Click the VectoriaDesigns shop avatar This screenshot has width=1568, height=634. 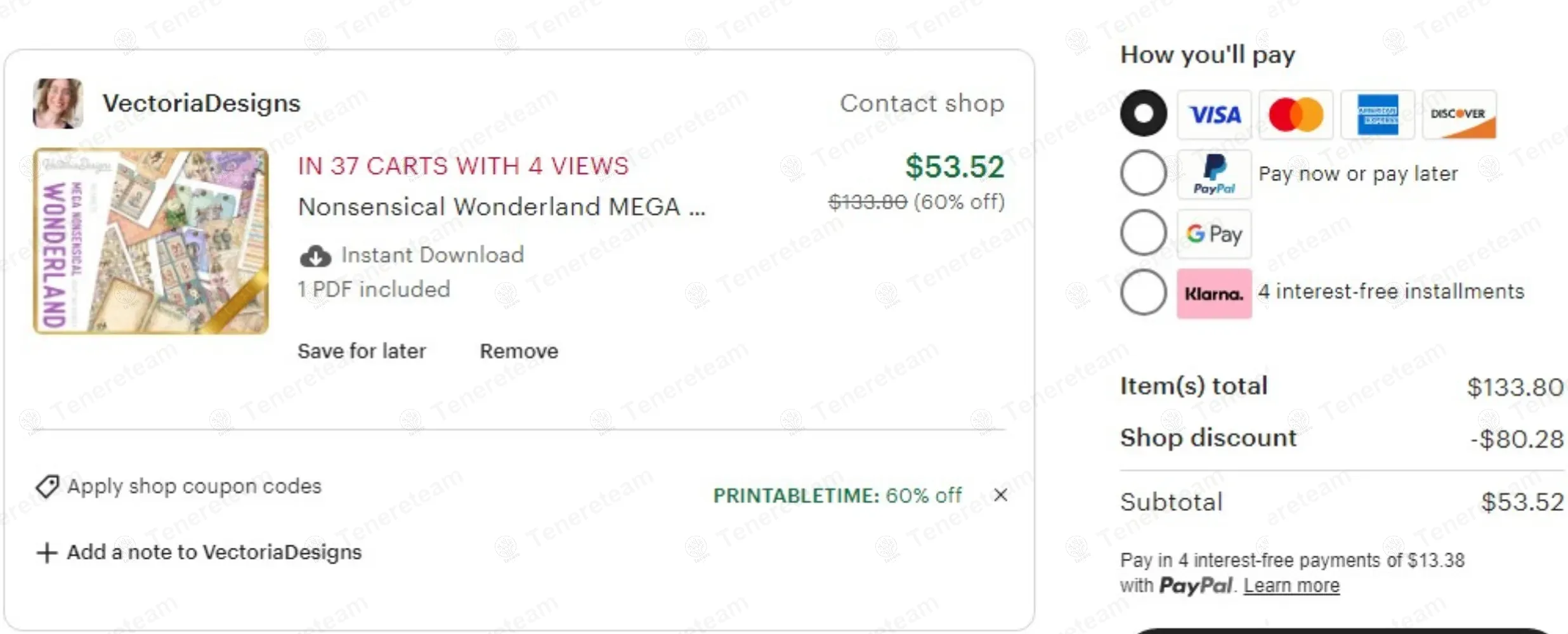coord(58,103)
